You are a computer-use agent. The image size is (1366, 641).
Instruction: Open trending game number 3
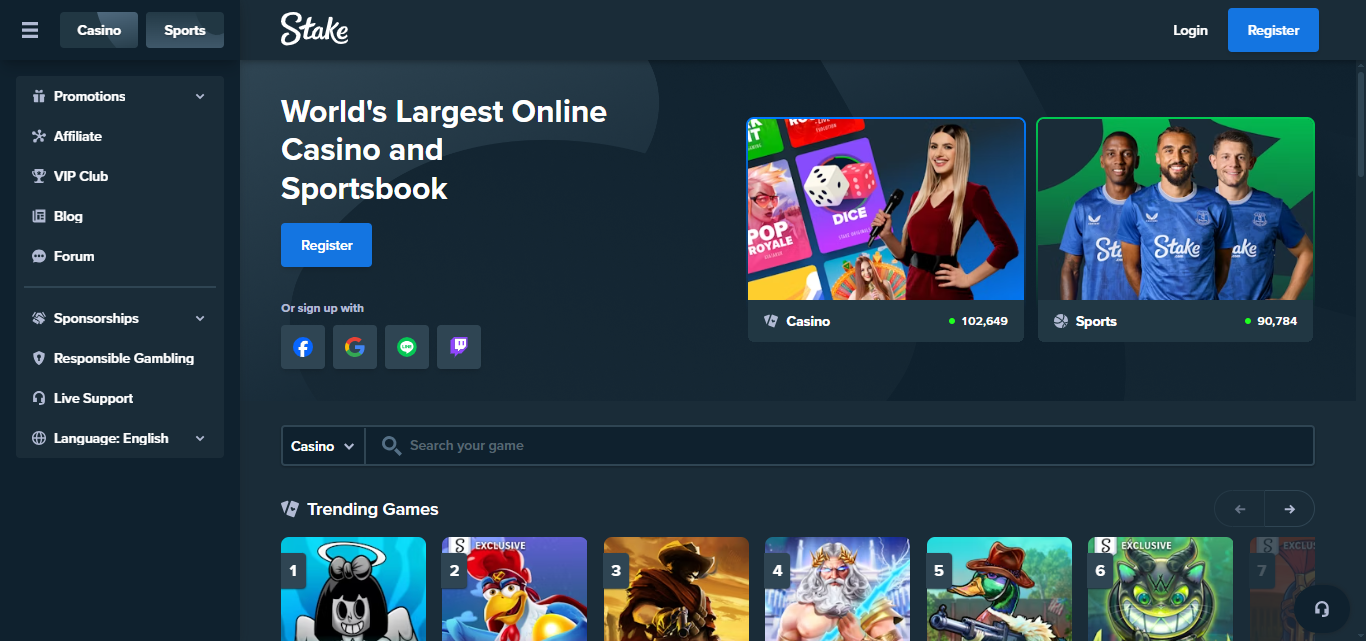676,589
